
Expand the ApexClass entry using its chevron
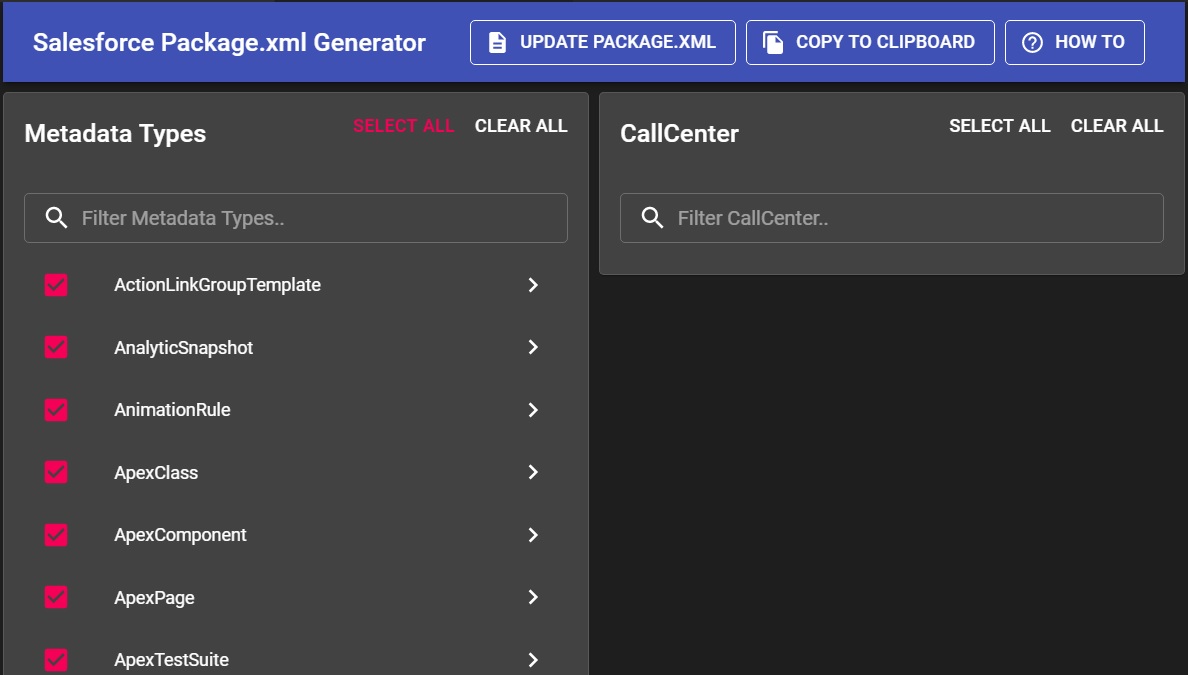coord(533,472)
